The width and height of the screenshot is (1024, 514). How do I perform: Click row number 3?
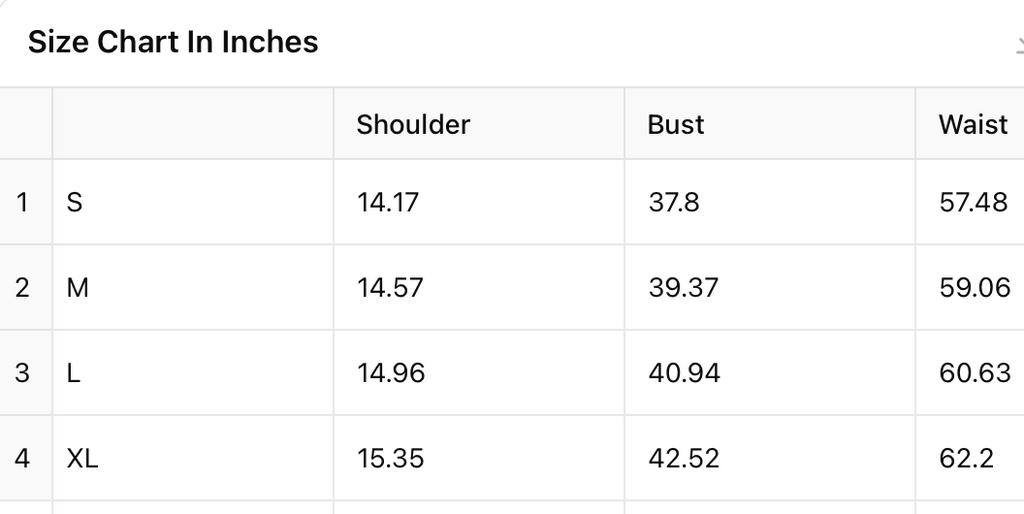(22, 373)
